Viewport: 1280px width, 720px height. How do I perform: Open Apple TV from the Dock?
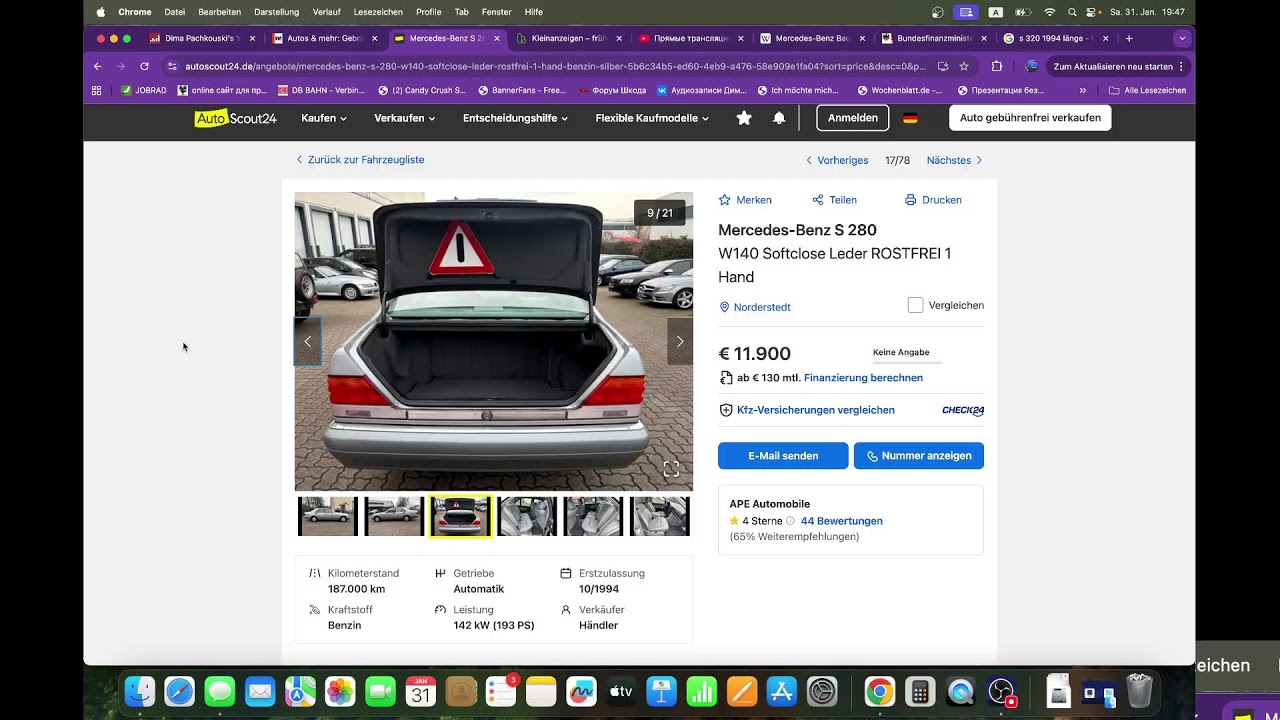tap(621, 691)
